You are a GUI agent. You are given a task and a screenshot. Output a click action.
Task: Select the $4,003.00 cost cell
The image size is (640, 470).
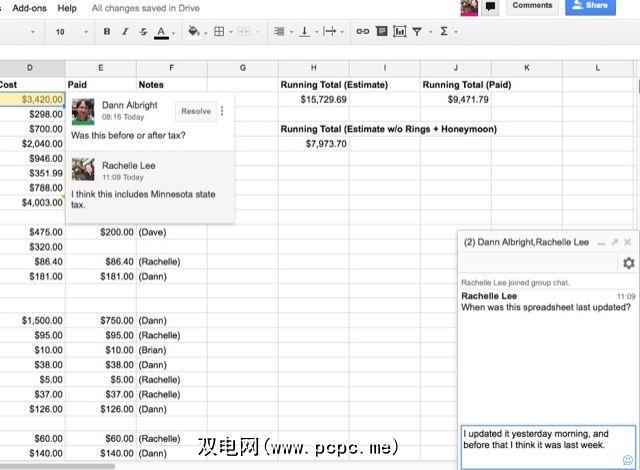tap(32, 203)
